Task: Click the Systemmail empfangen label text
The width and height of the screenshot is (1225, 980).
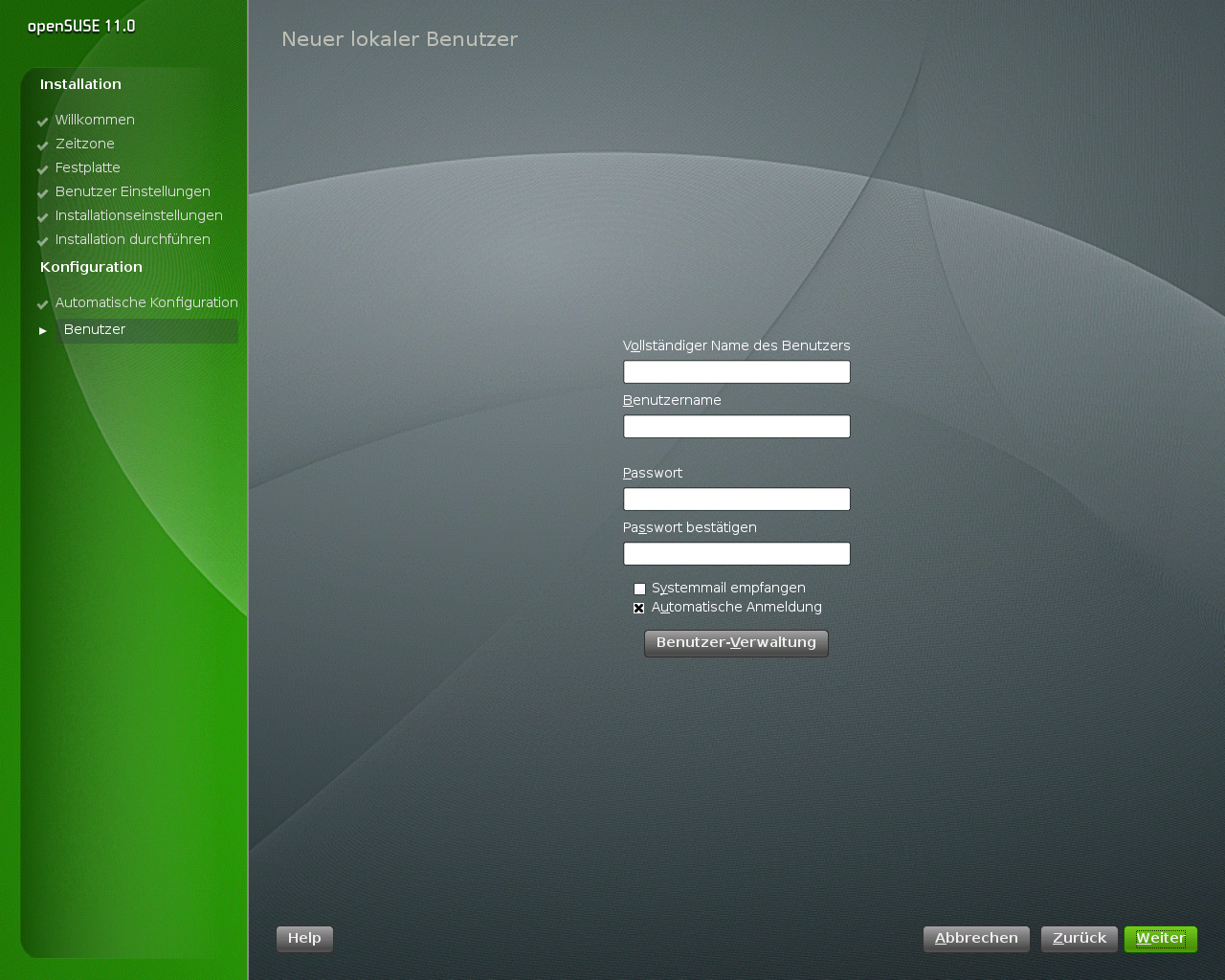Action: pyautogui.click(x=728, y=588)
